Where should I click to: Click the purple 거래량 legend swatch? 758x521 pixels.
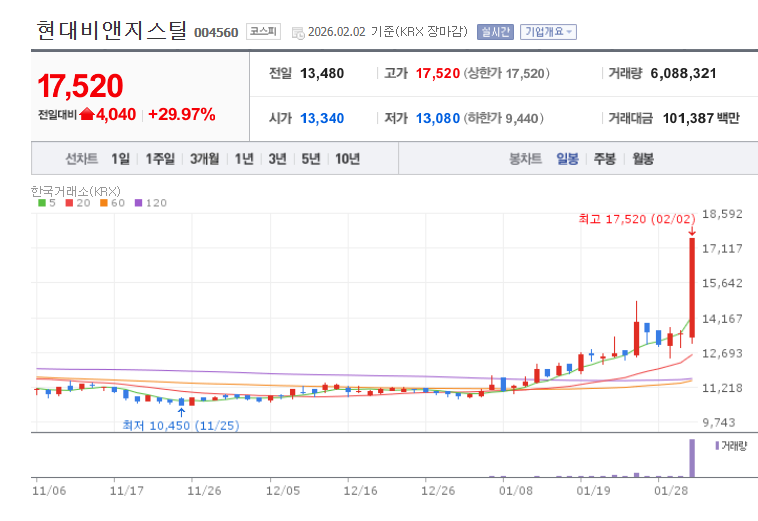point(717,446)
